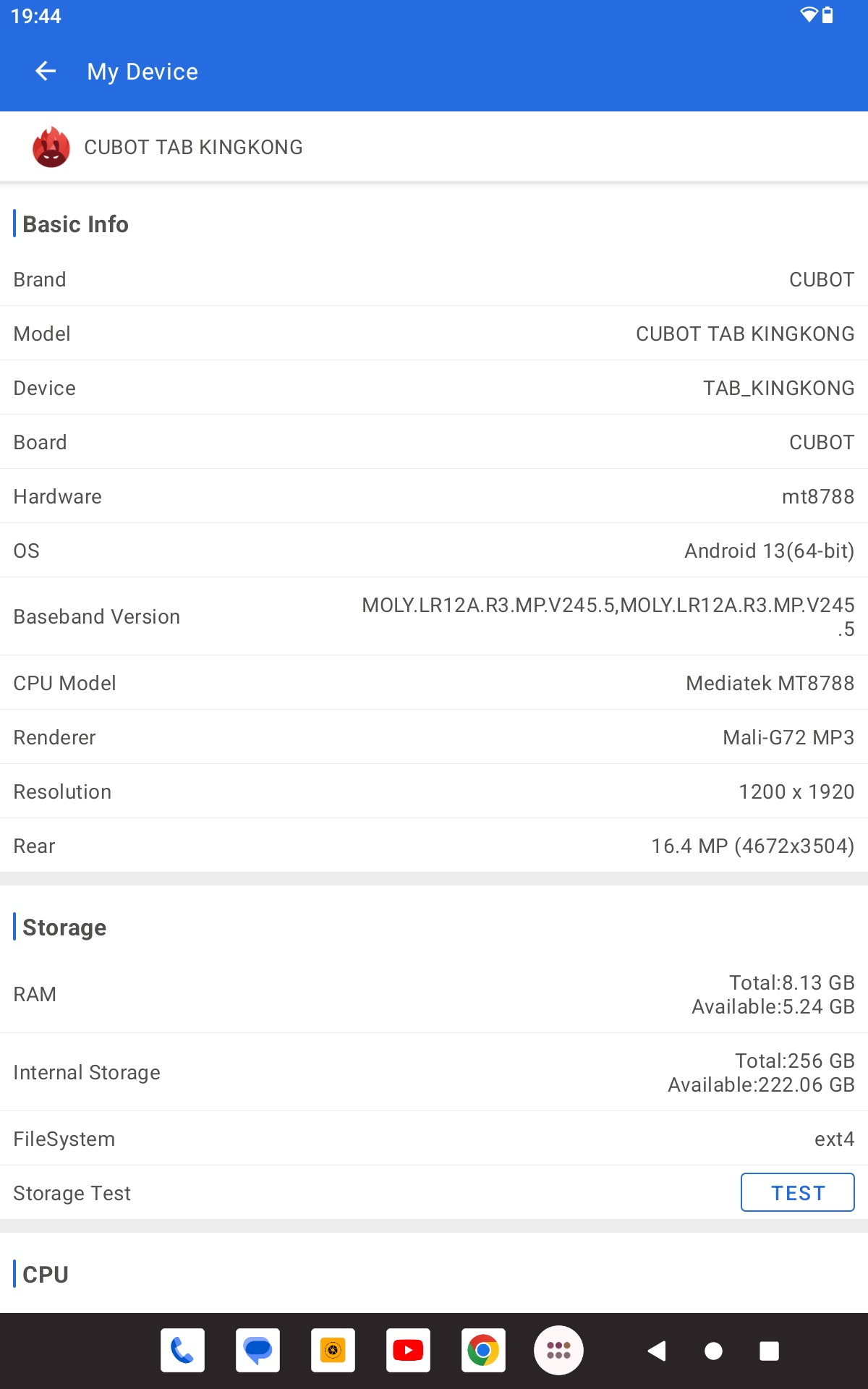Tap the recent apps square button
868x1389 pixels.
[769, 1351]
